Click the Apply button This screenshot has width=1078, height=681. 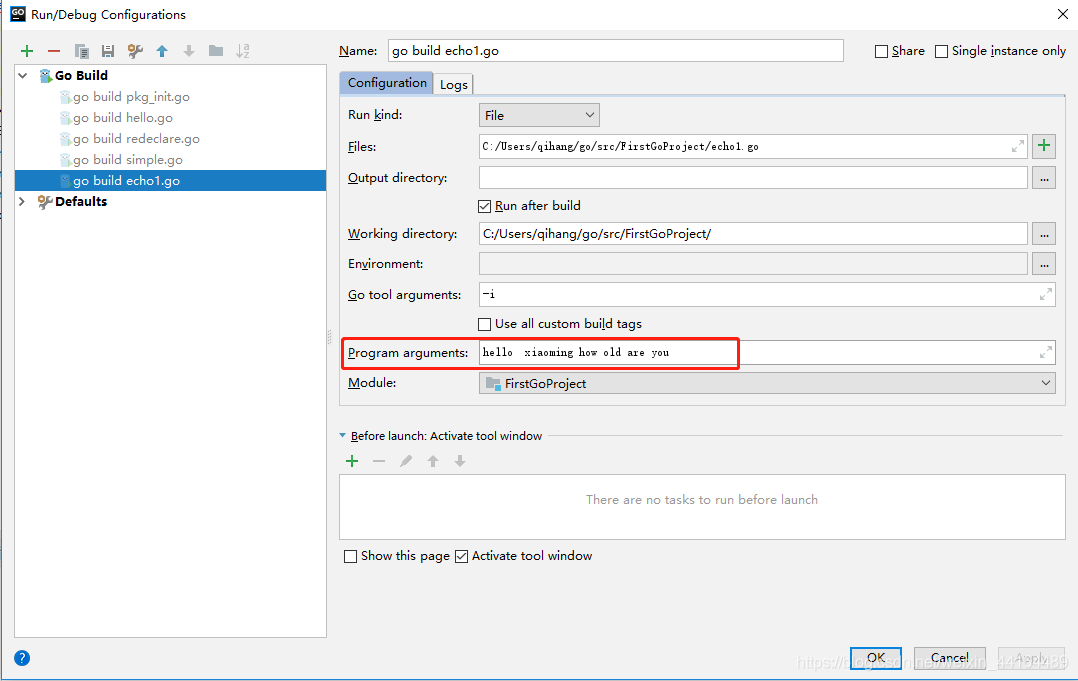(x=1031, y=658)
